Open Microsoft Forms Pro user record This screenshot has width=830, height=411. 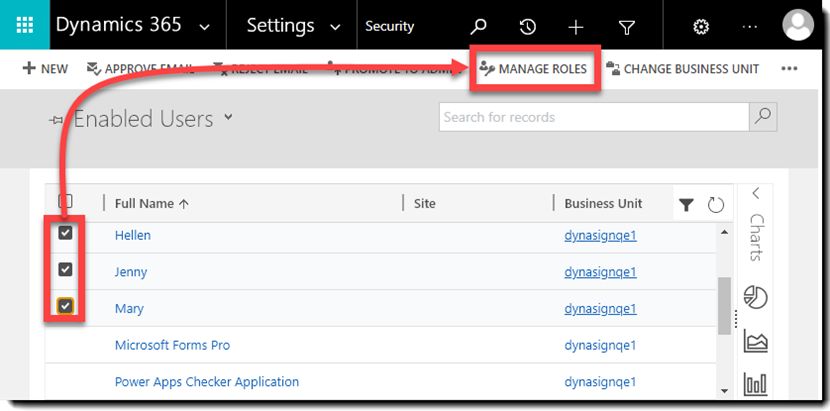[173, 345]
